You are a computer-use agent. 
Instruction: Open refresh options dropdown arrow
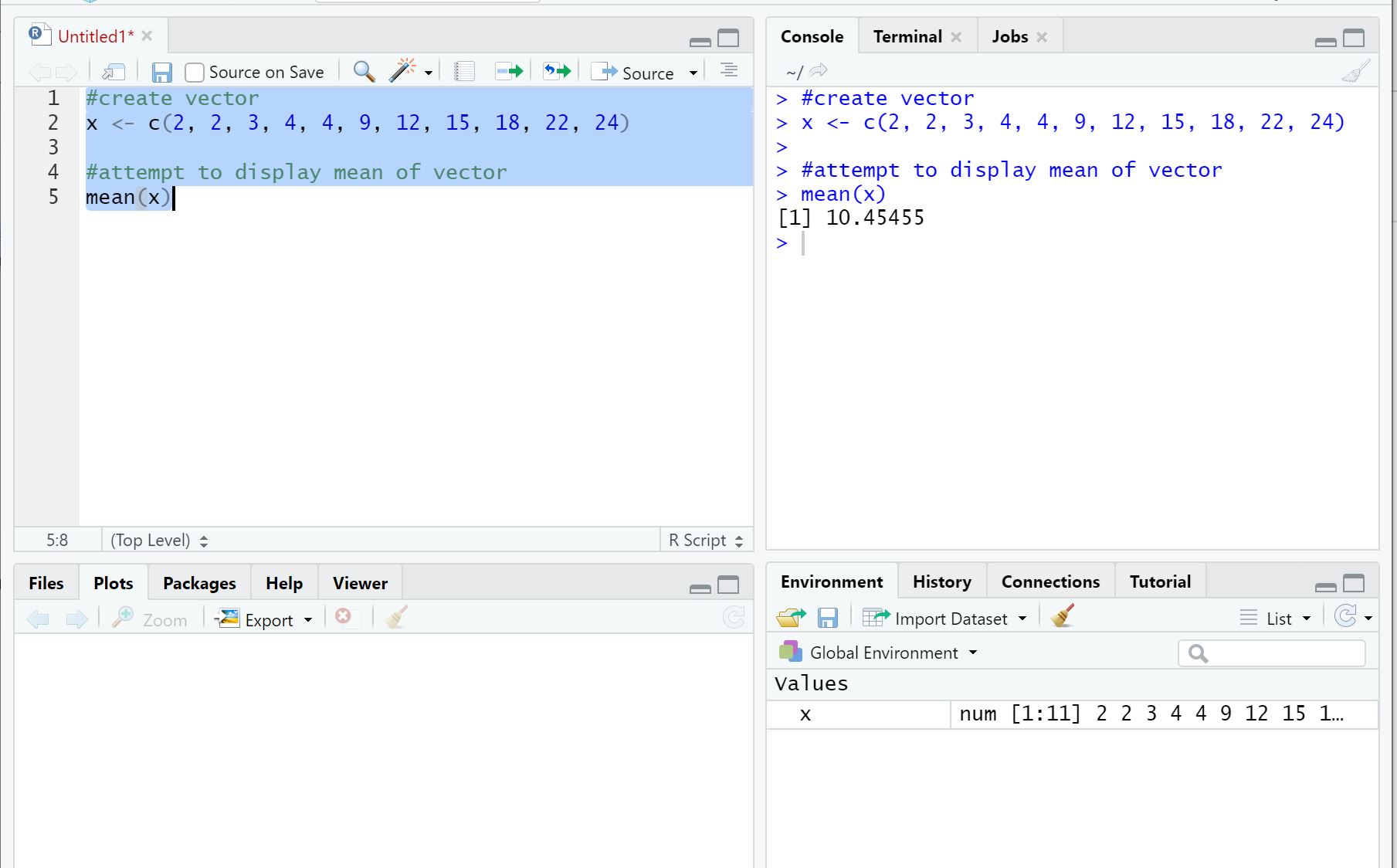point(1368,619)
